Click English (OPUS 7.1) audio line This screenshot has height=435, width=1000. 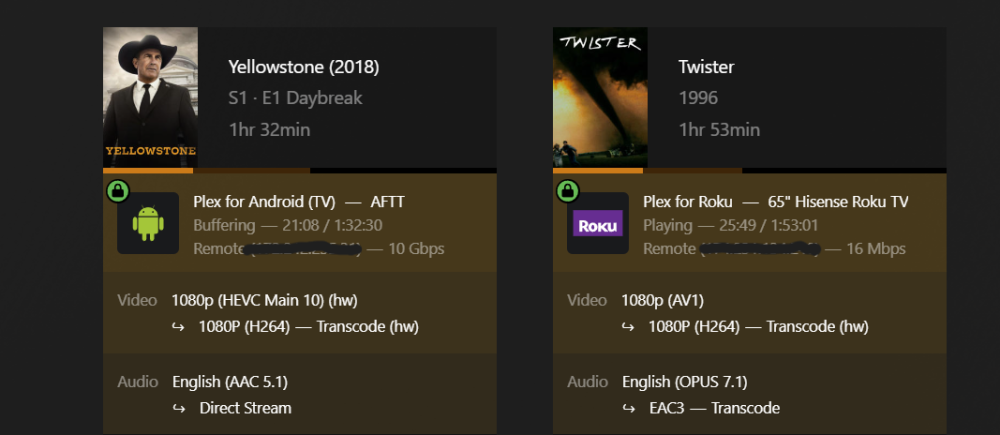click(685, 382)
